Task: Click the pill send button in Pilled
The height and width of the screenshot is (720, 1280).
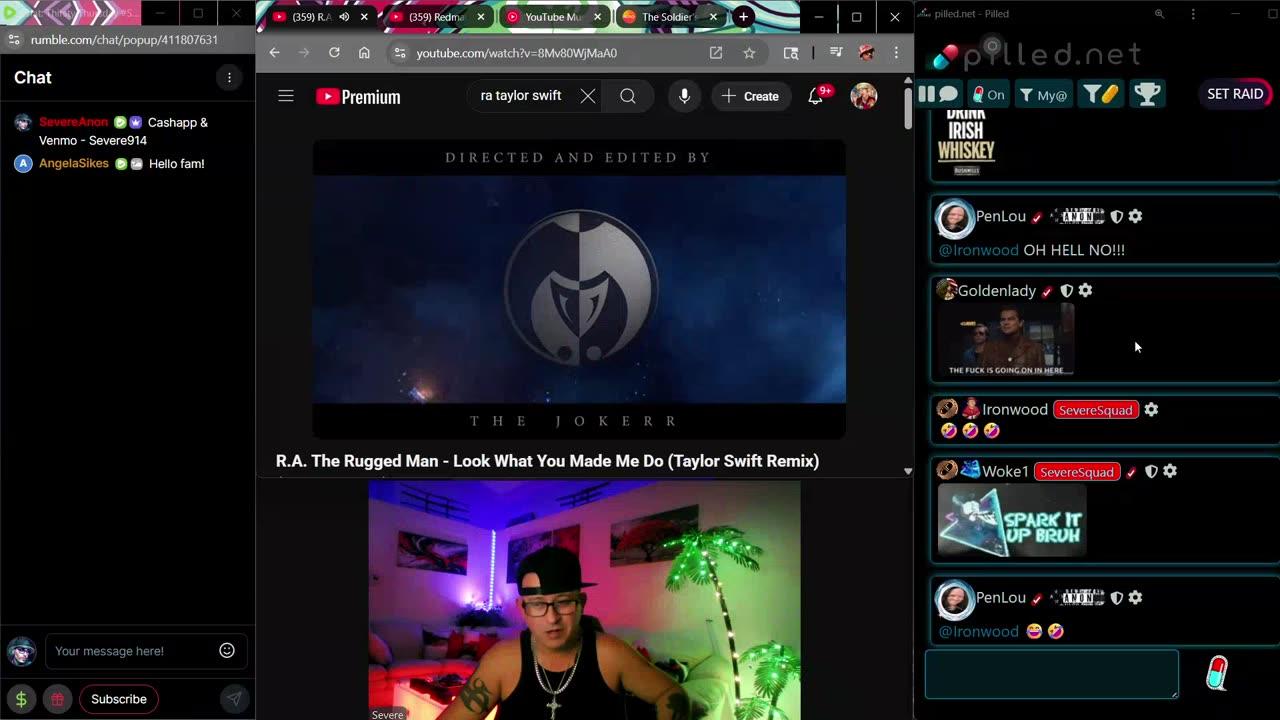Action: pos(1217,674)
